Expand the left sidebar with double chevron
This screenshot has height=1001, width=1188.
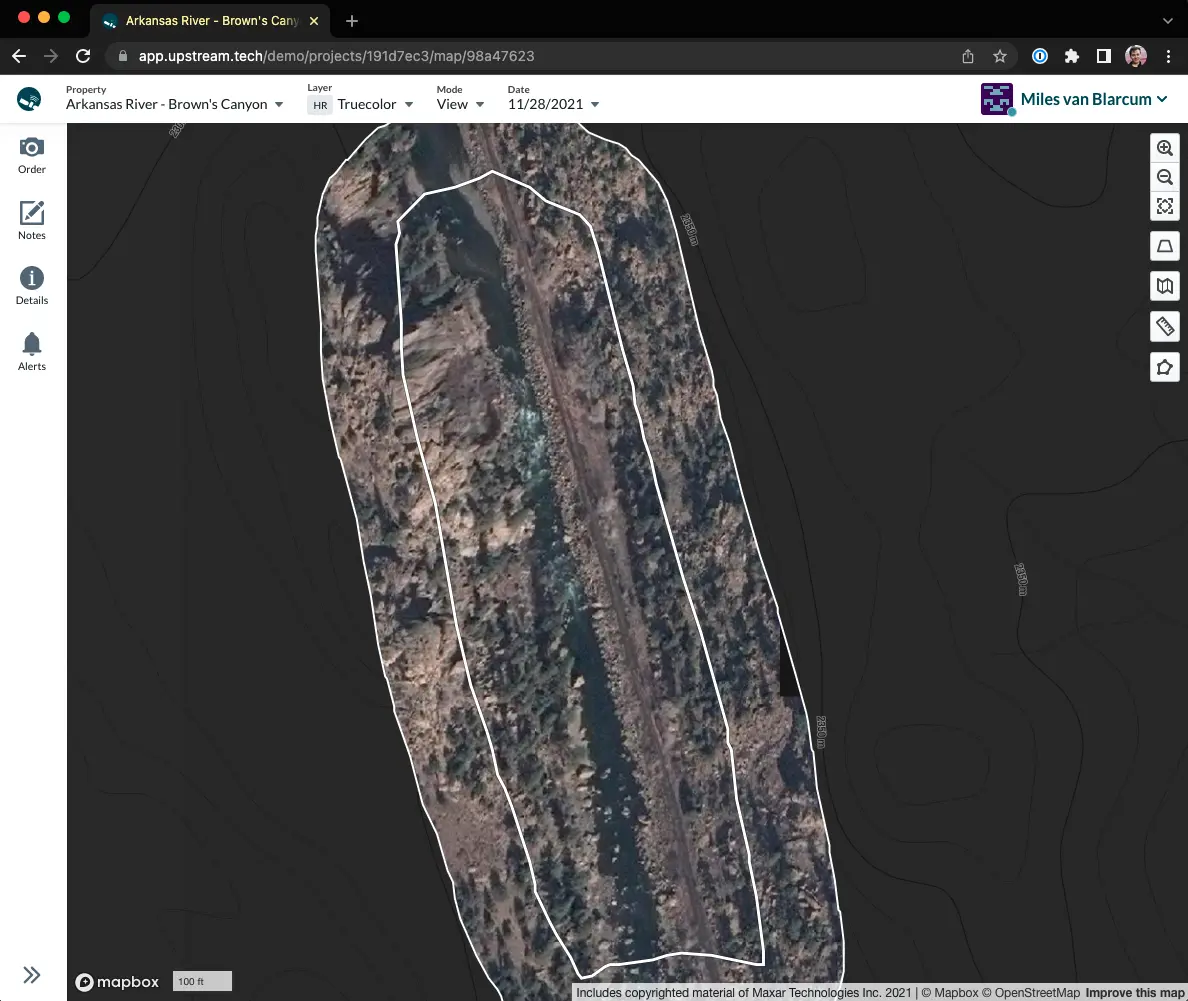point(32,974)
